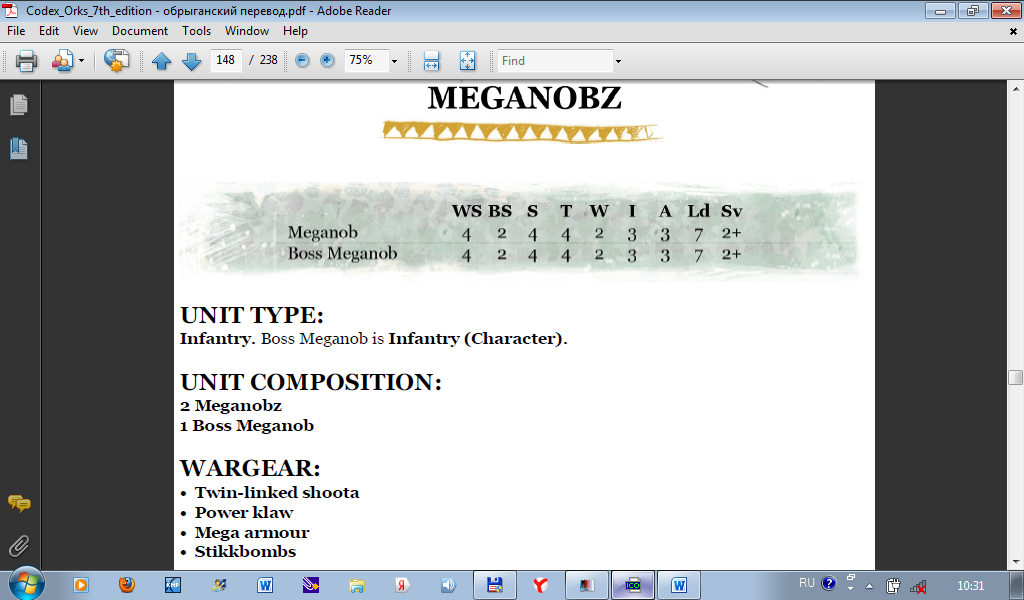Zoom in with the plus button
This screenshot has width=1024, height=600.
(x=327, y=61)
